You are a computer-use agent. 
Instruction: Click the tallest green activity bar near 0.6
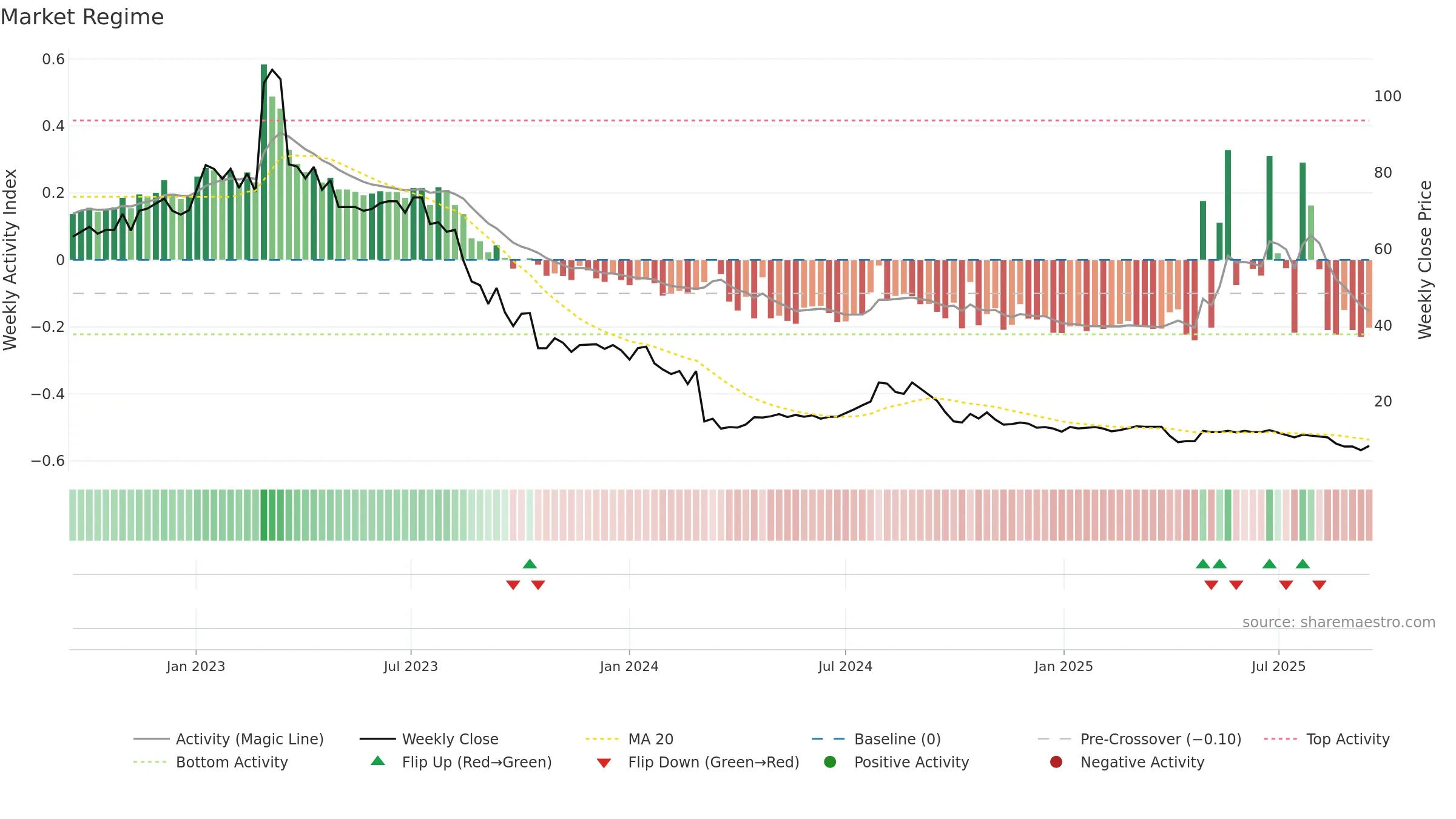tap(264, 162)
